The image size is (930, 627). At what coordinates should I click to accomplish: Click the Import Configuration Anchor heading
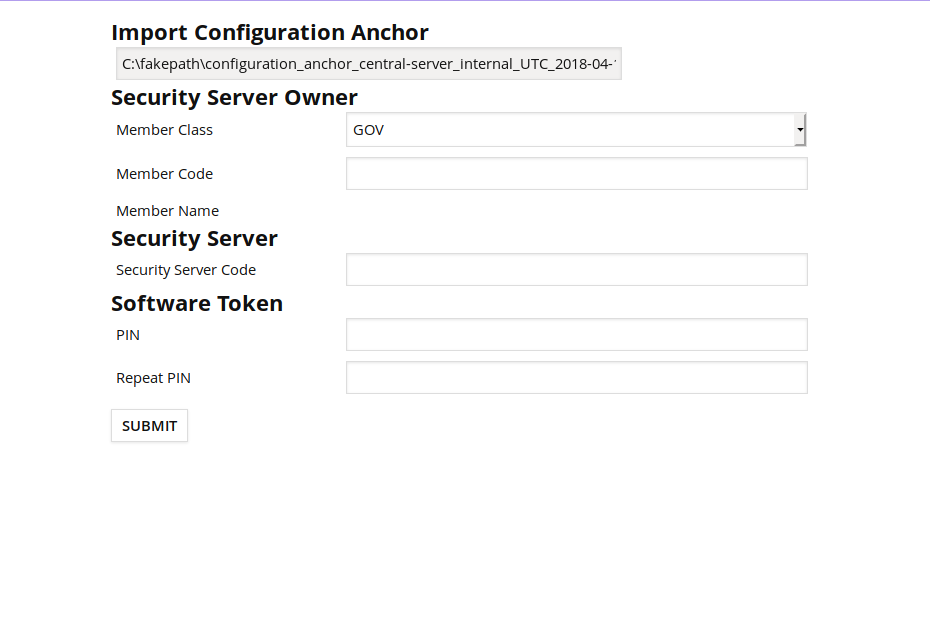(x=270, y=33)
